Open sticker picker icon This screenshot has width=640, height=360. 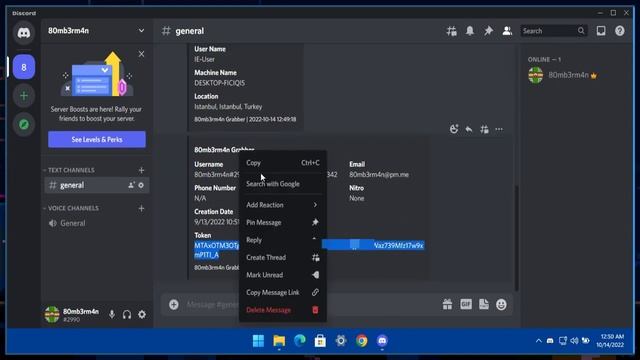[x=484, y=304]
